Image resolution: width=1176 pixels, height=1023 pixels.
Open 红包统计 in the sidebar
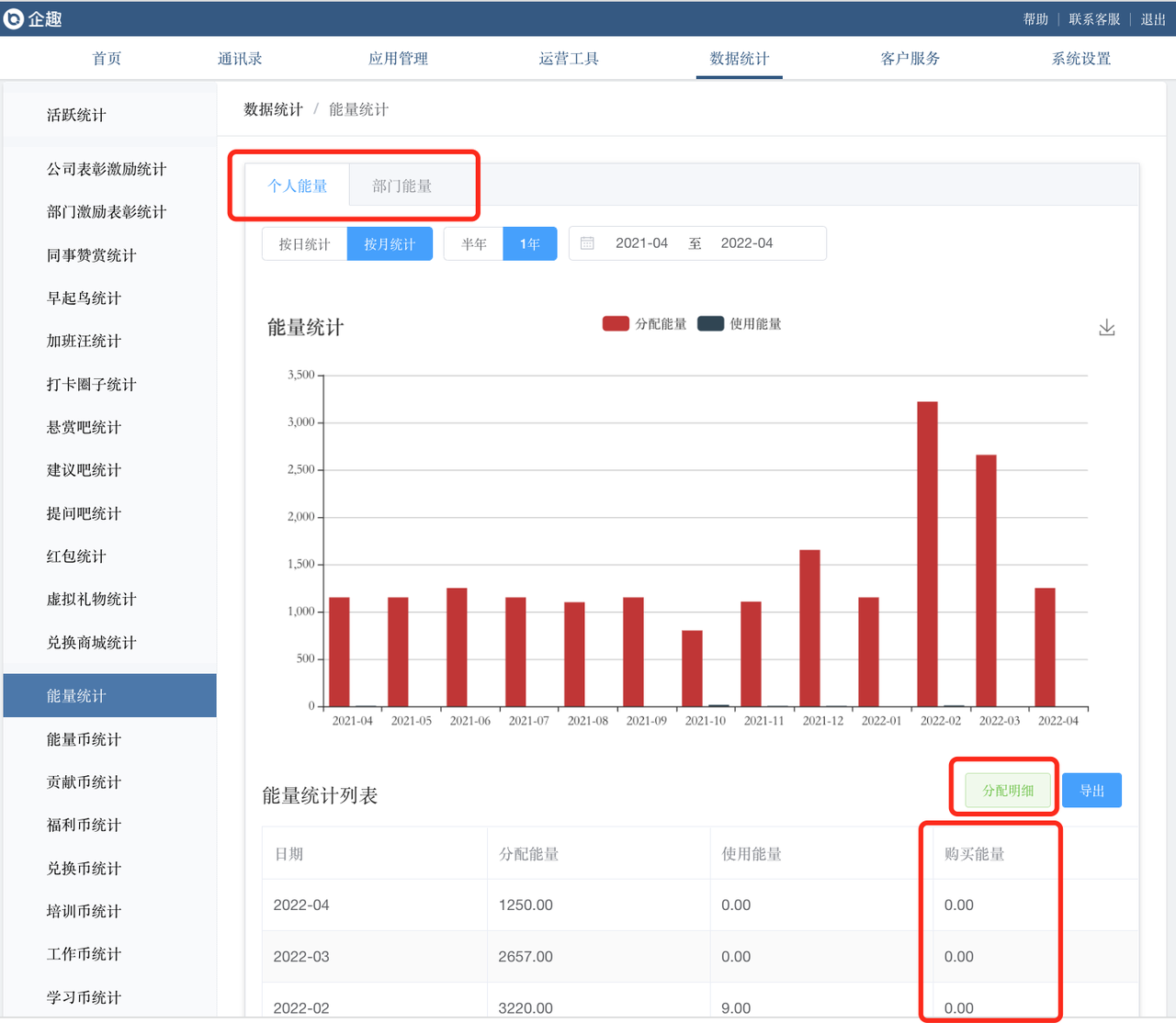click(x=76, y=556)
